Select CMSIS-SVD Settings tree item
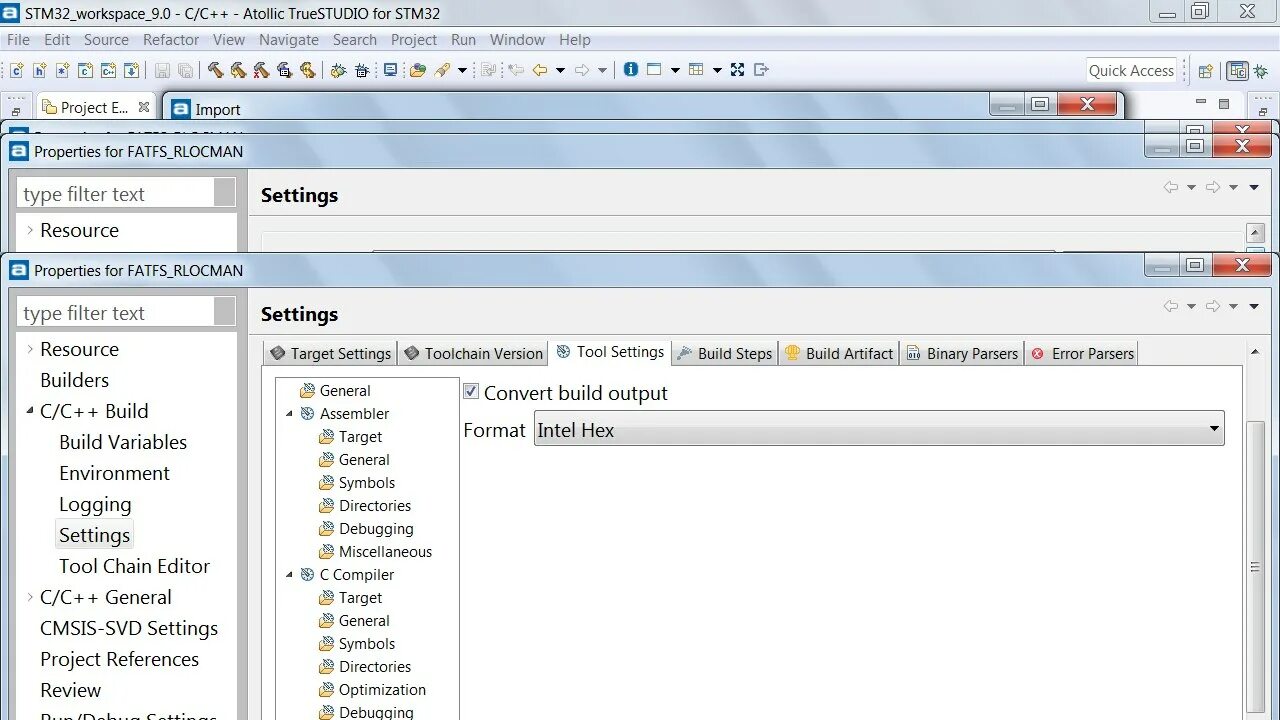 (x=129, y=628)
